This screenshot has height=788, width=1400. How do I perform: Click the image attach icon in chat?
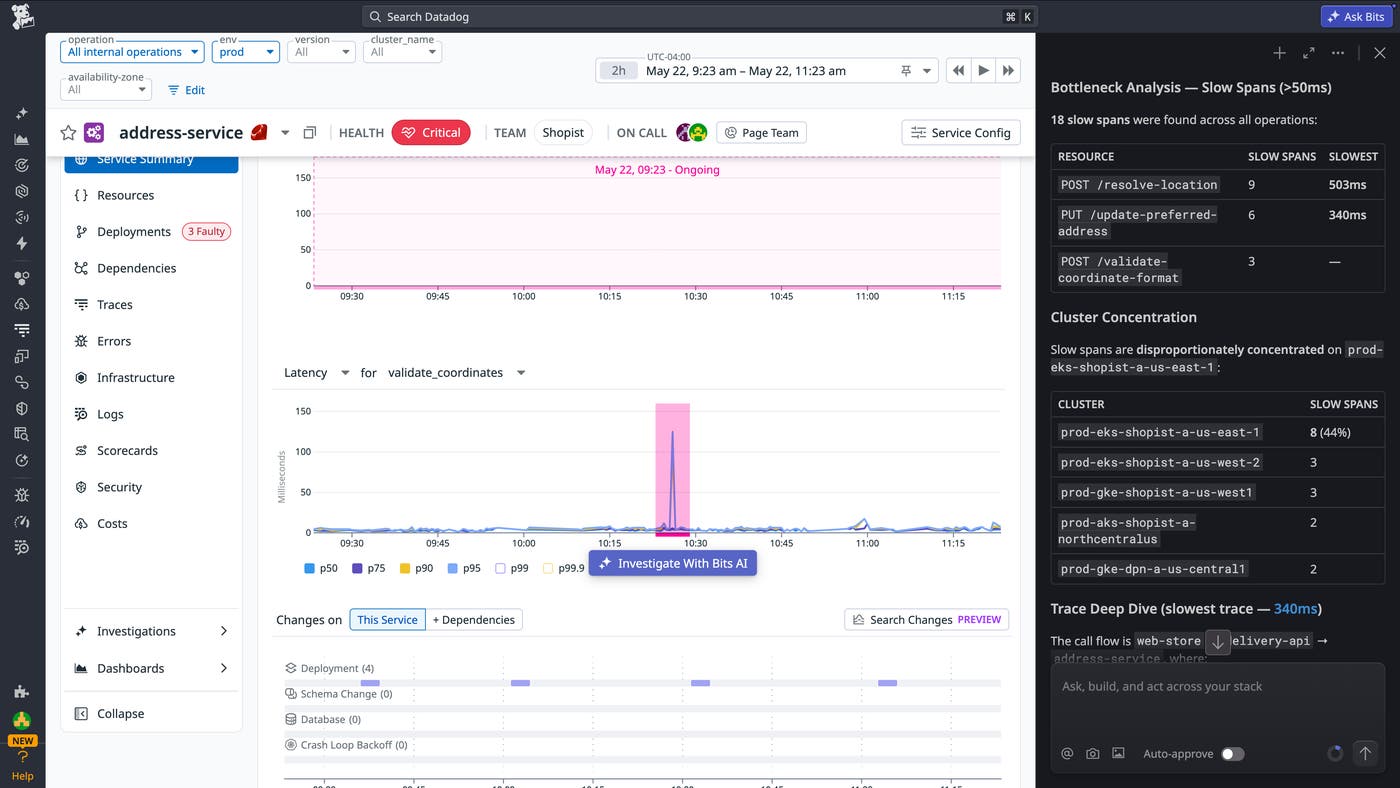[1119, 754]
